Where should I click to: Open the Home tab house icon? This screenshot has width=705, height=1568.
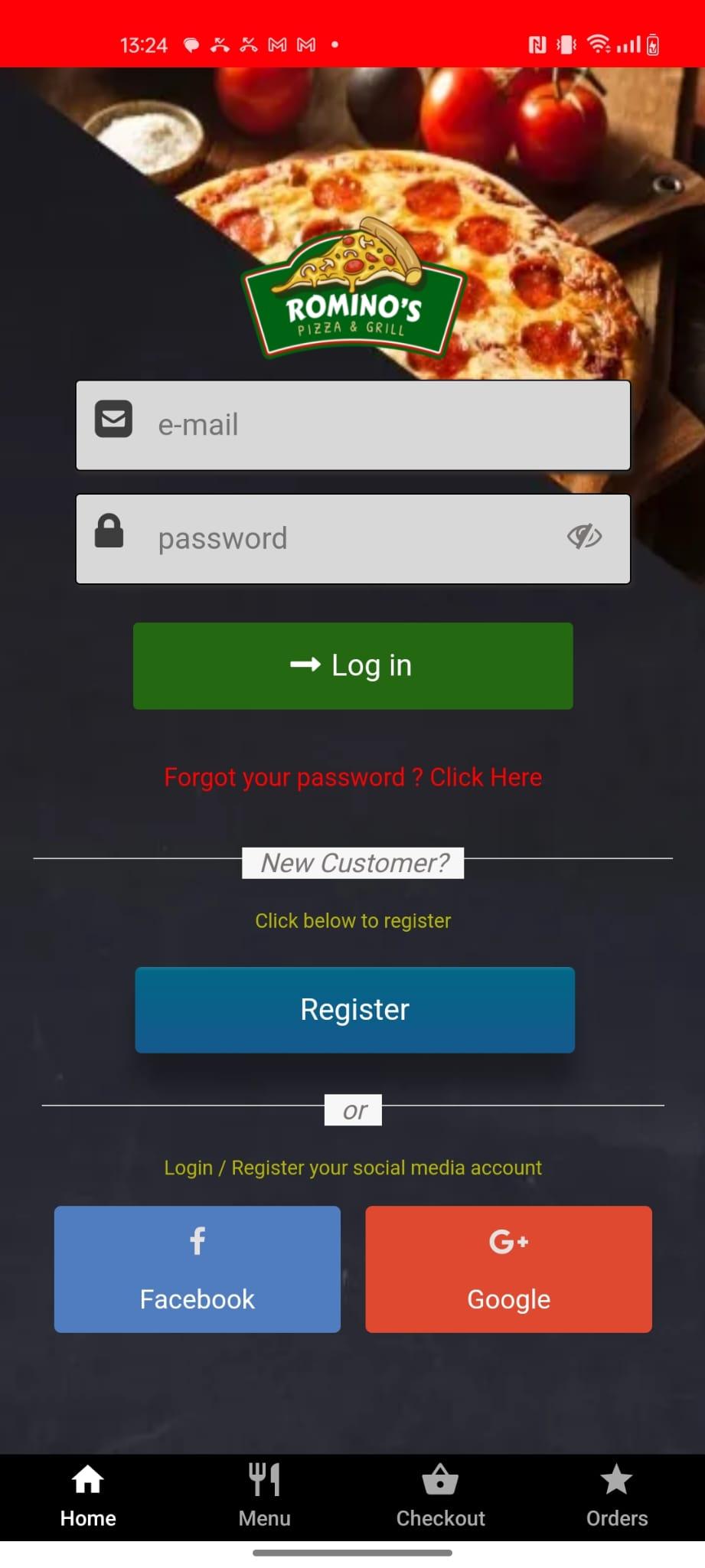[88, 1479]
